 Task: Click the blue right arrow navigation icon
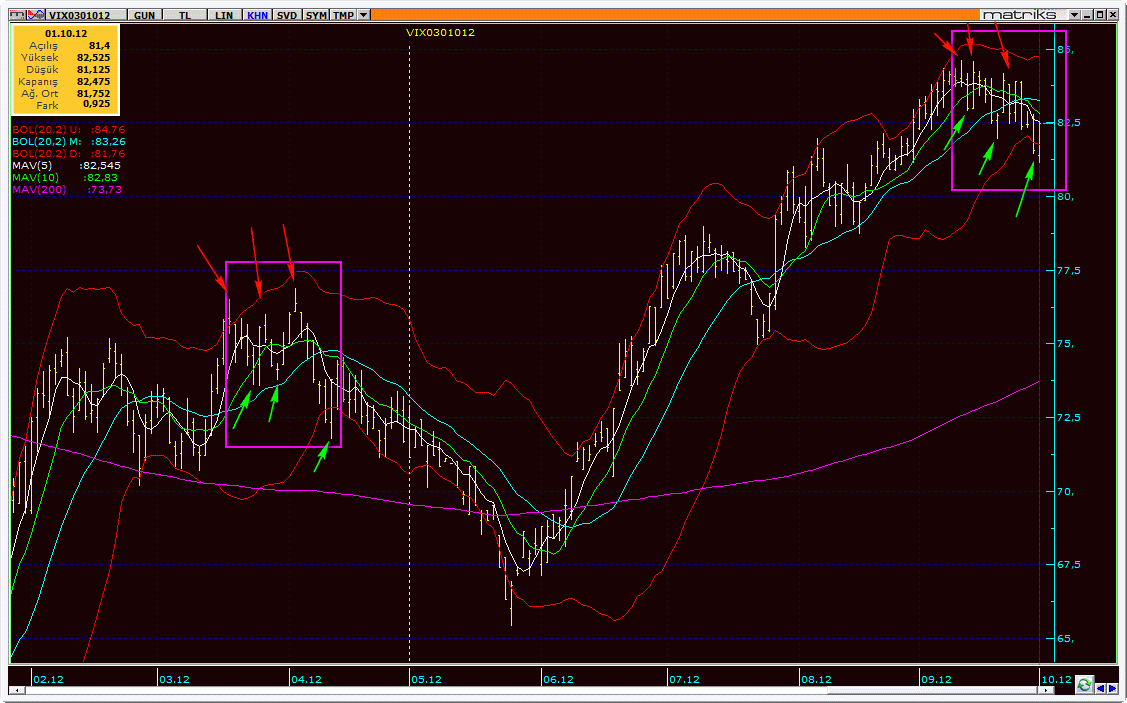1113,689
